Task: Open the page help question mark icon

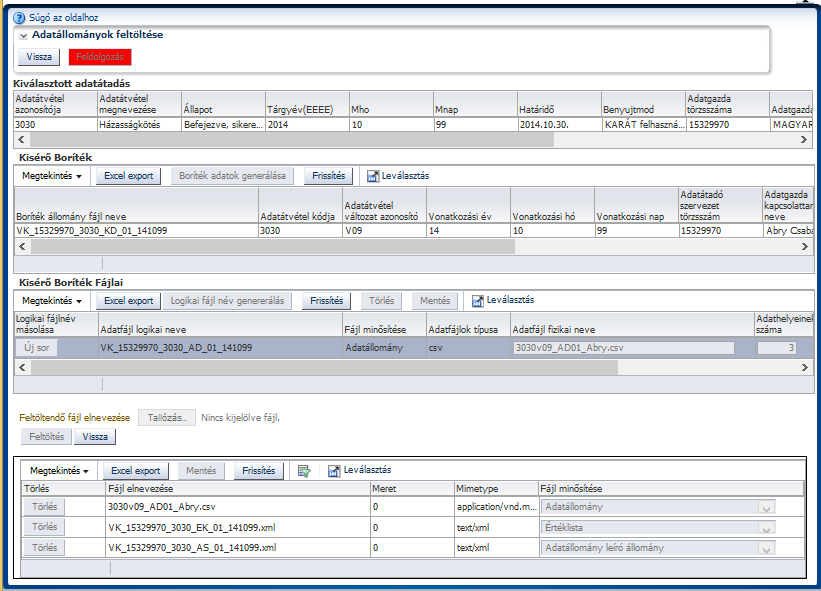Action: [19, 18]
